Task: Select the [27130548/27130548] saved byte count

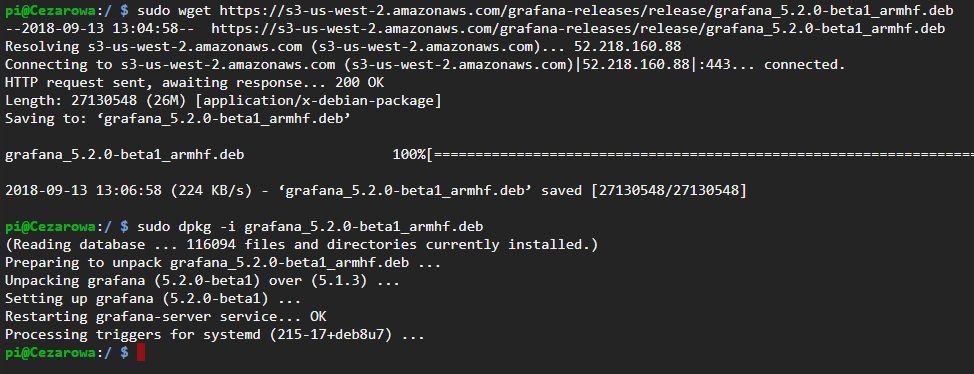Action: point(668,191)
